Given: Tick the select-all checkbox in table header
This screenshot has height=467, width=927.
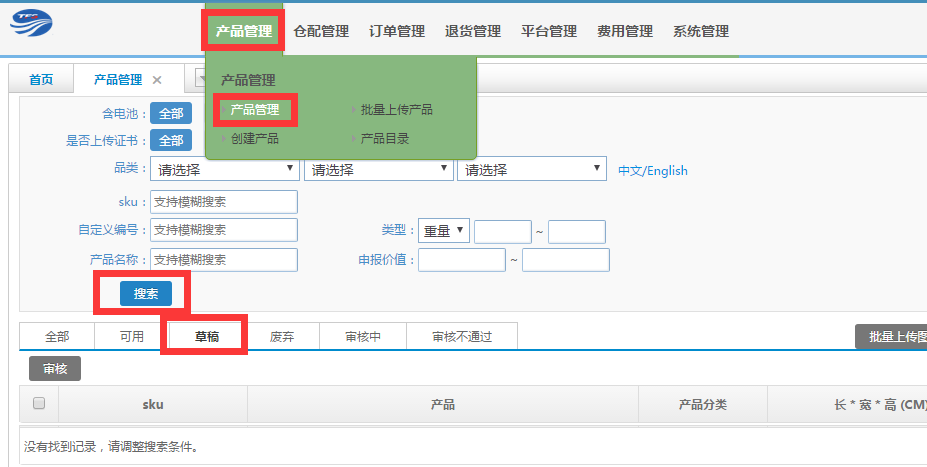Looking at the screenshot, I should [x=39, y=404].
